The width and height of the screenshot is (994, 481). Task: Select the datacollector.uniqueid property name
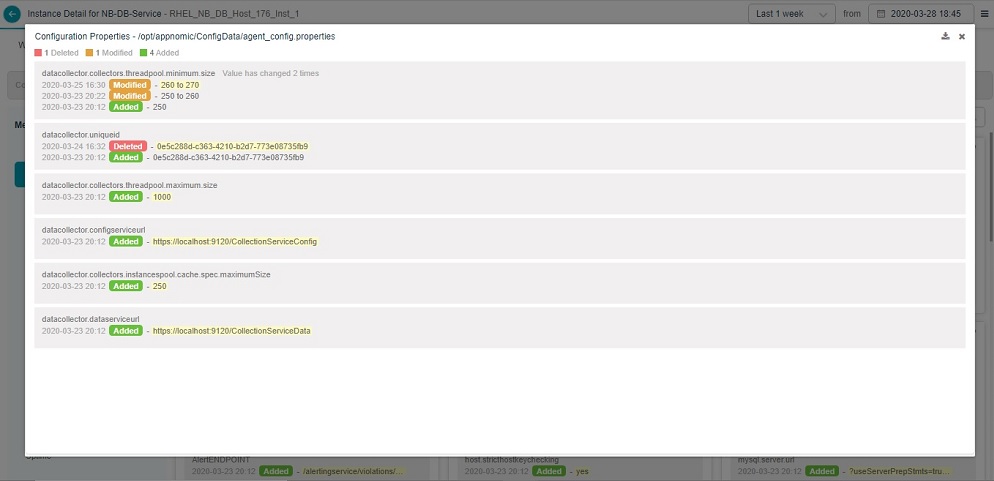coord(81,134)
